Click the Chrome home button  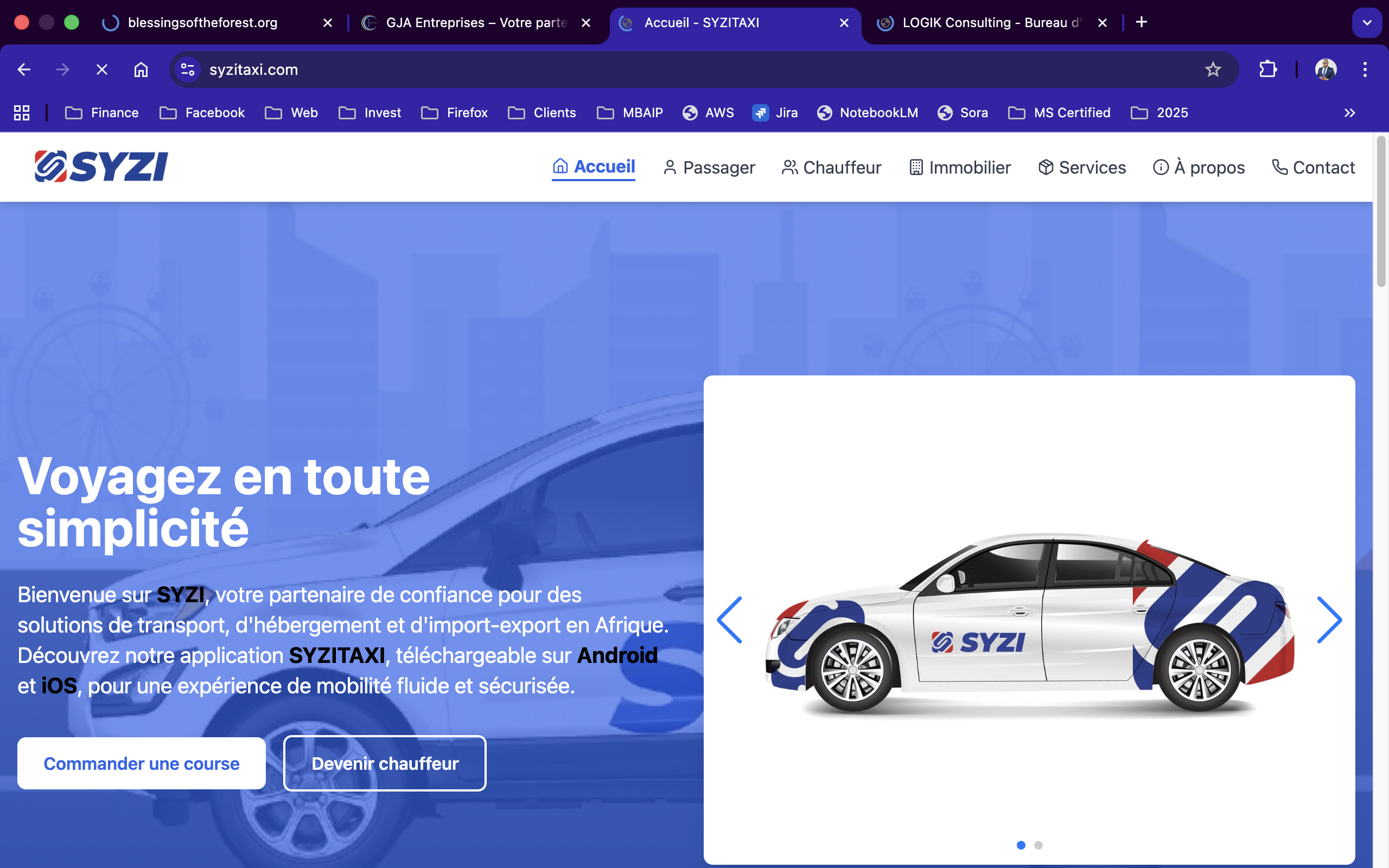pyautogui.click(x=141, y=69)
